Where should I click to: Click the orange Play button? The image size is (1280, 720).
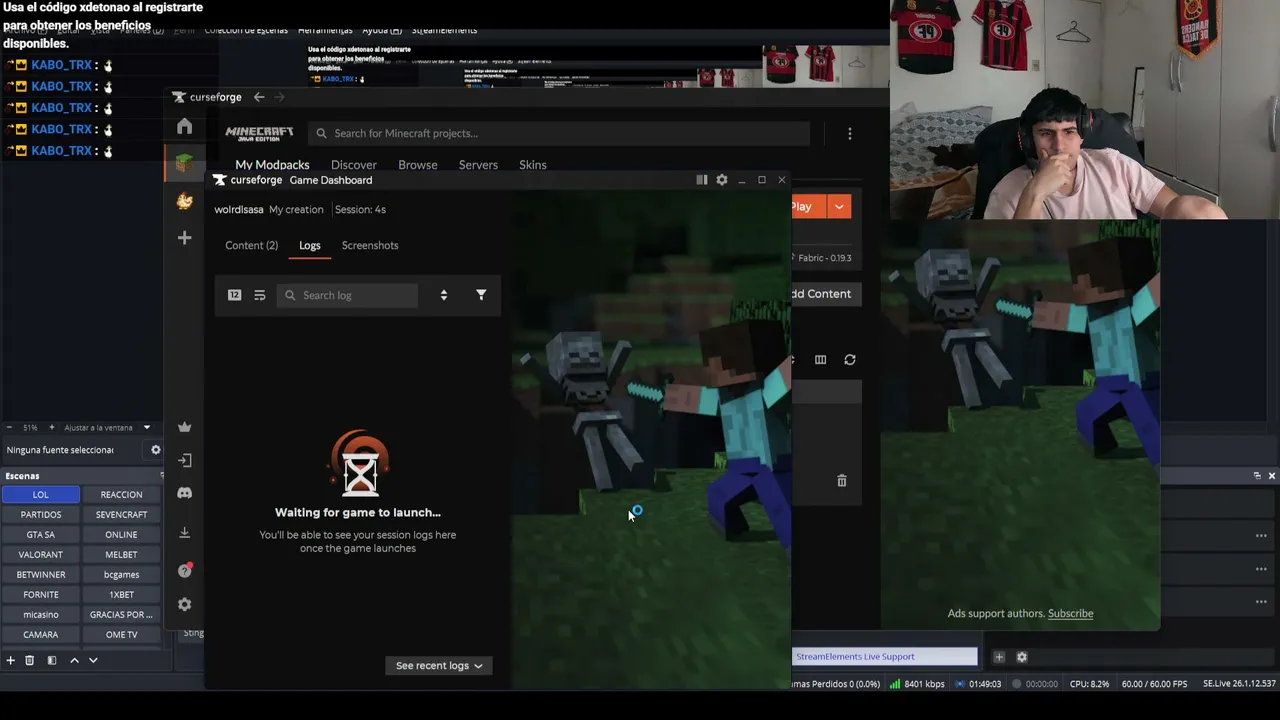(x=809, y=207)
